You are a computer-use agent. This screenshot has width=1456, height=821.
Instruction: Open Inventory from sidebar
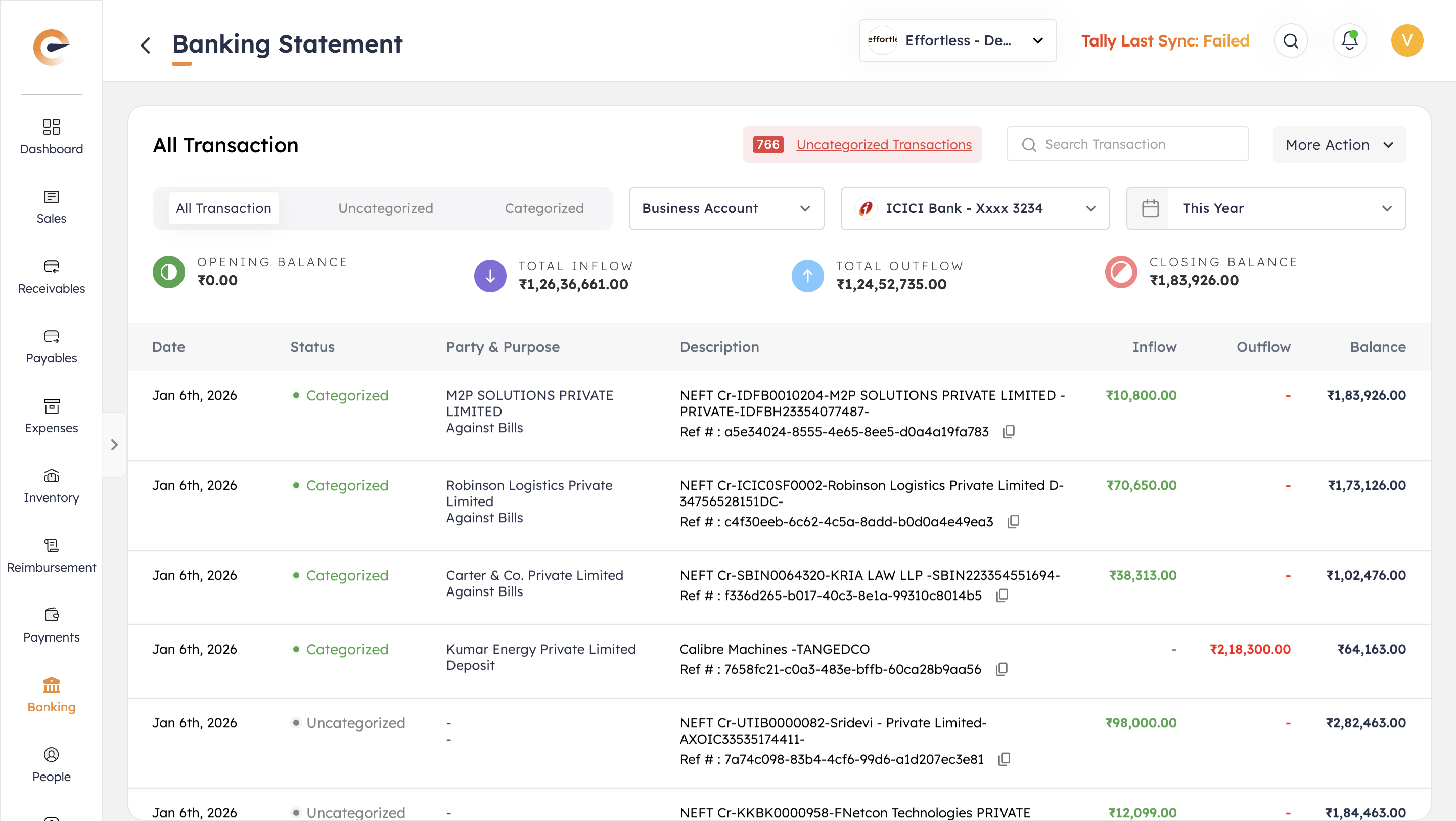(x=52, y=486)
